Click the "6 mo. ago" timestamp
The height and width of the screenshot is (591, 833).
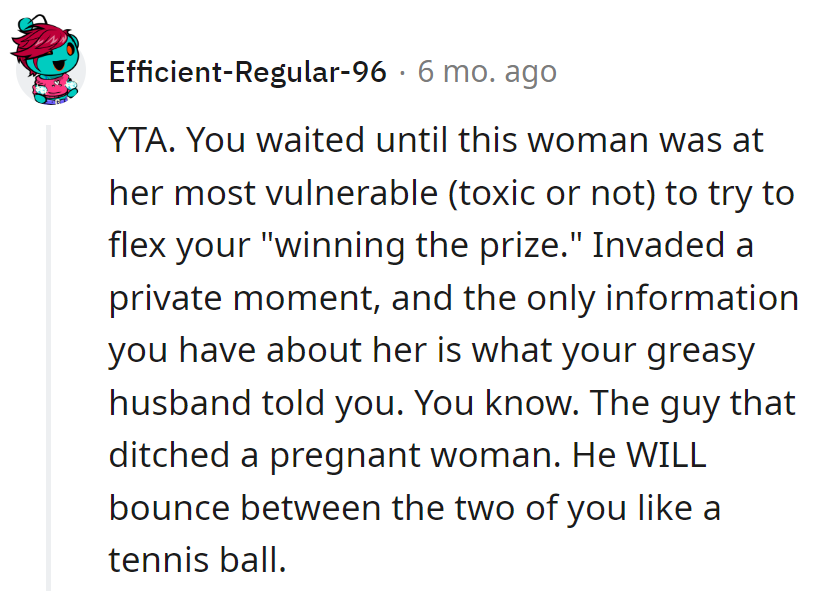pyautogui.click(x=486, y=72)
